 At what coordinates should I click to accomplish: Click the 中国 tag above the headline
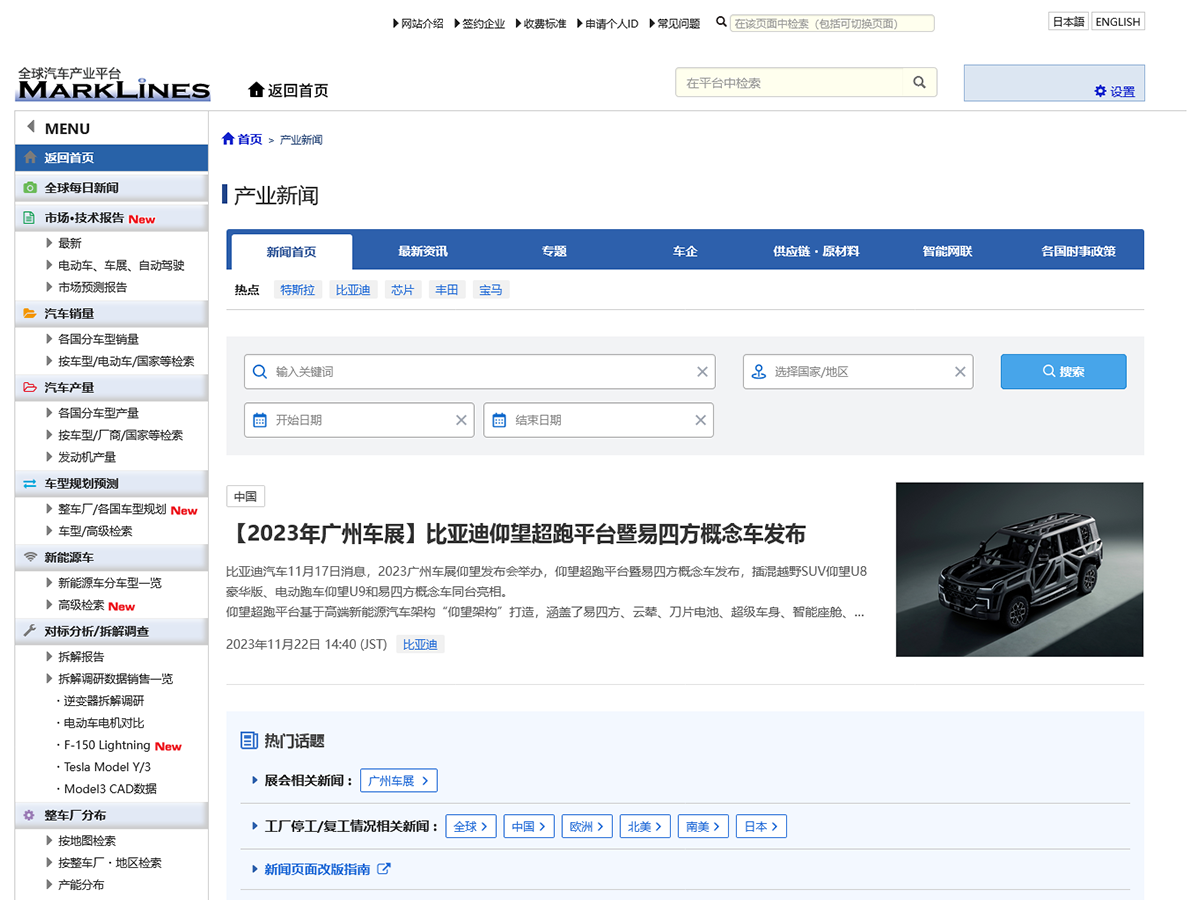coord(245,496)
